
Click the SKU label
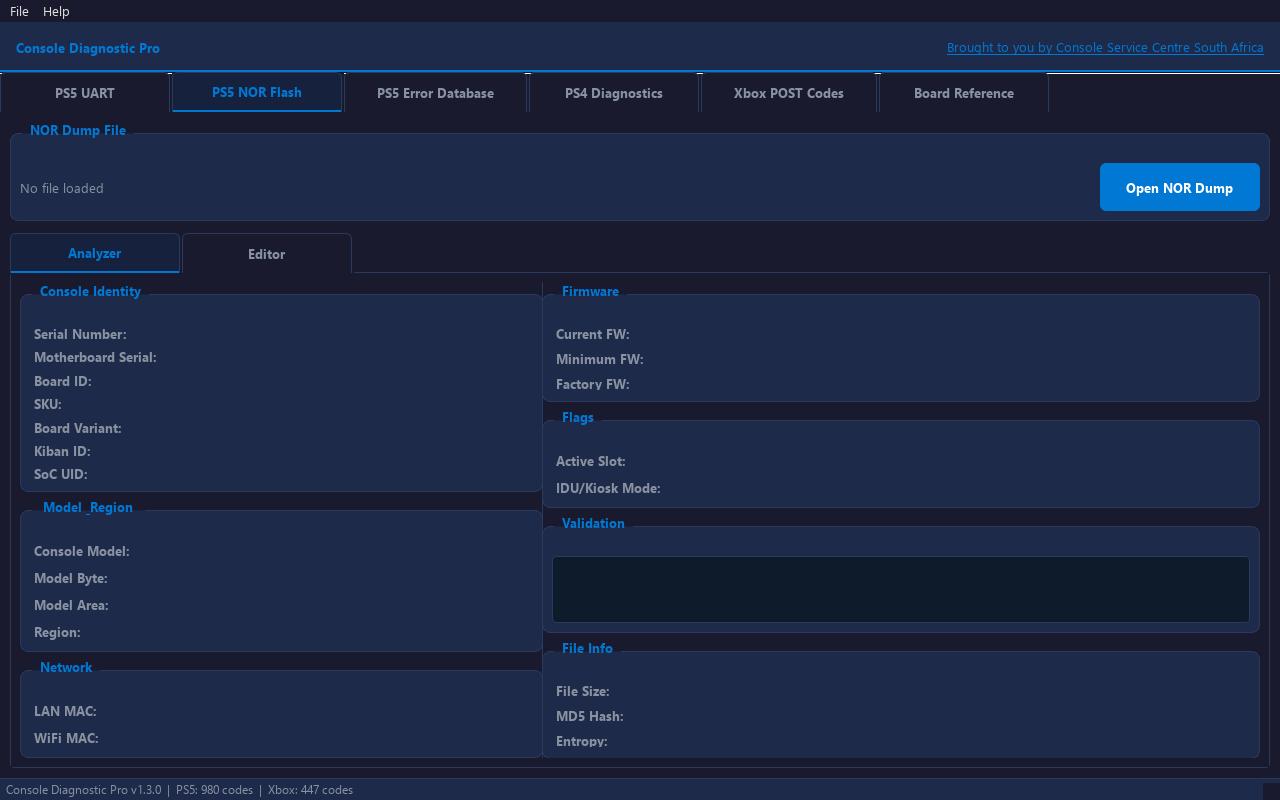(x=48, y=404)
